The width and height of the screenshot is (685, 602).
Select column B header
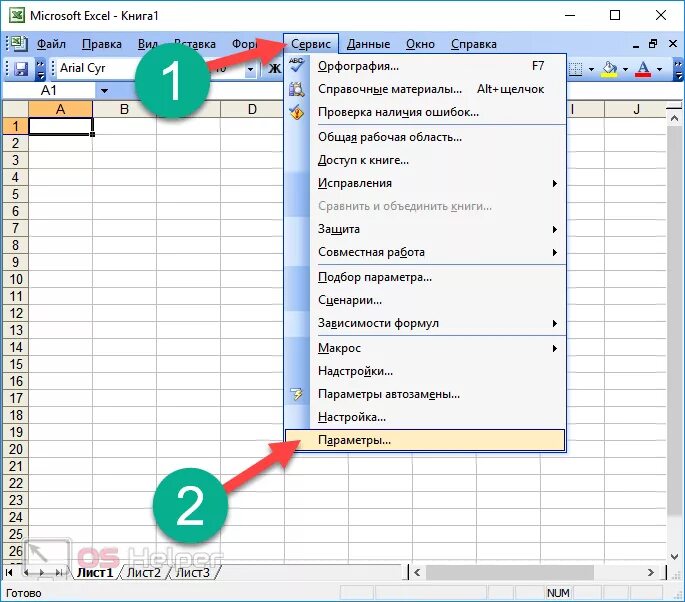pyautogui.click(x=124, y=109)
